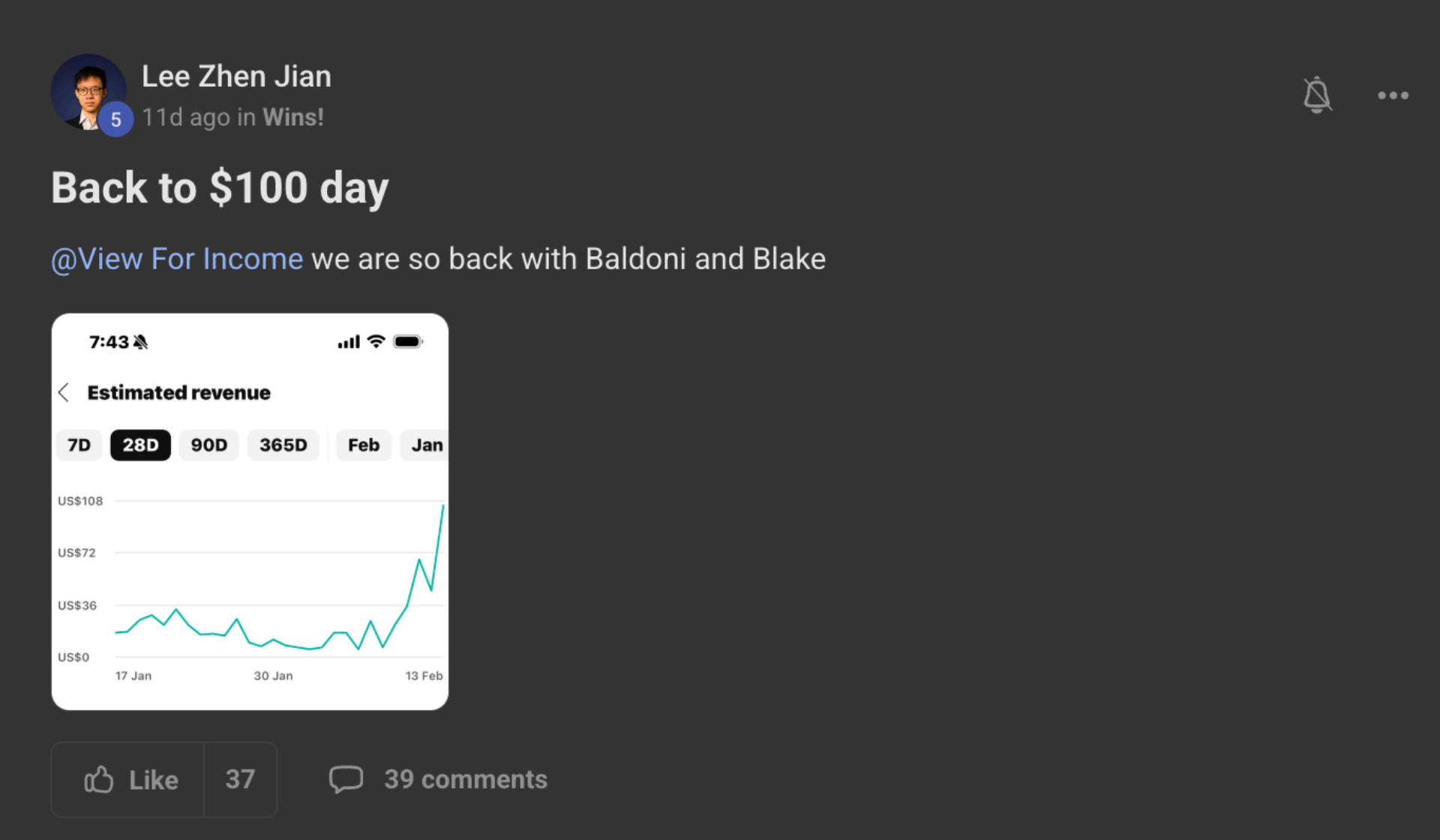Open the 39 comments section

465,779
